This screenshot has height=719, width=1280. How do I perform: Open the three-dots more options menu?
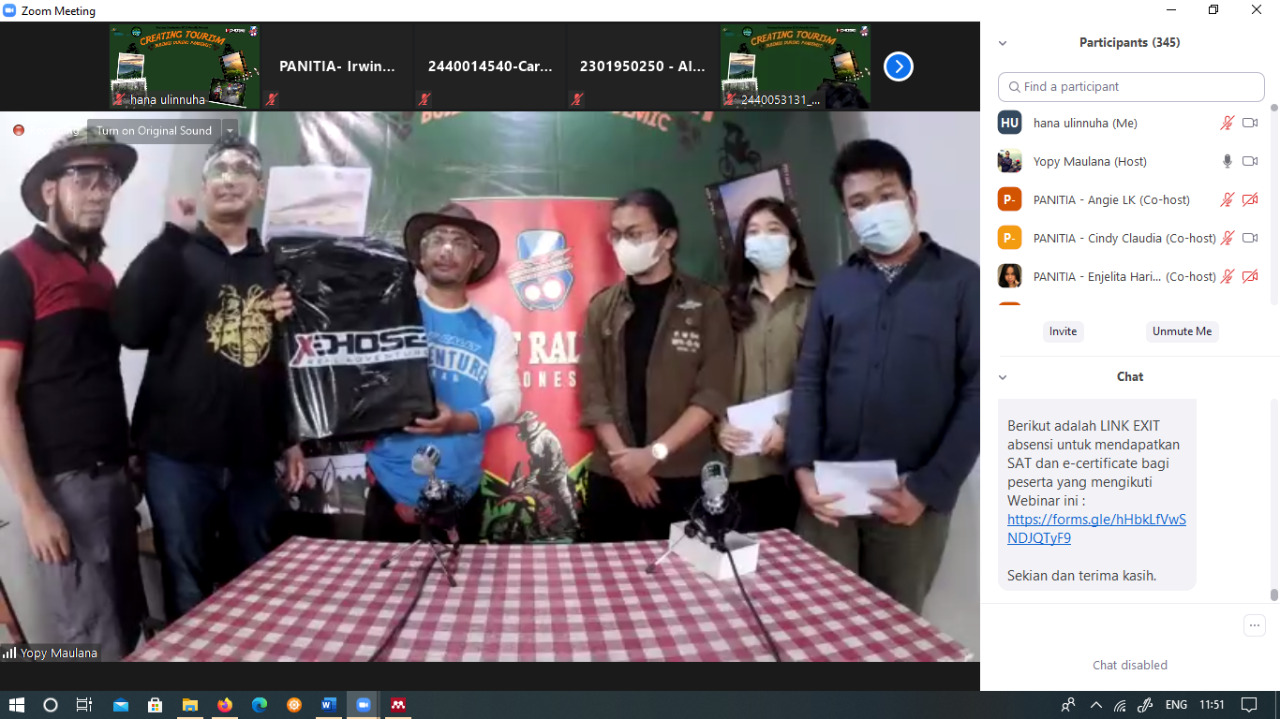[1254, 624]
